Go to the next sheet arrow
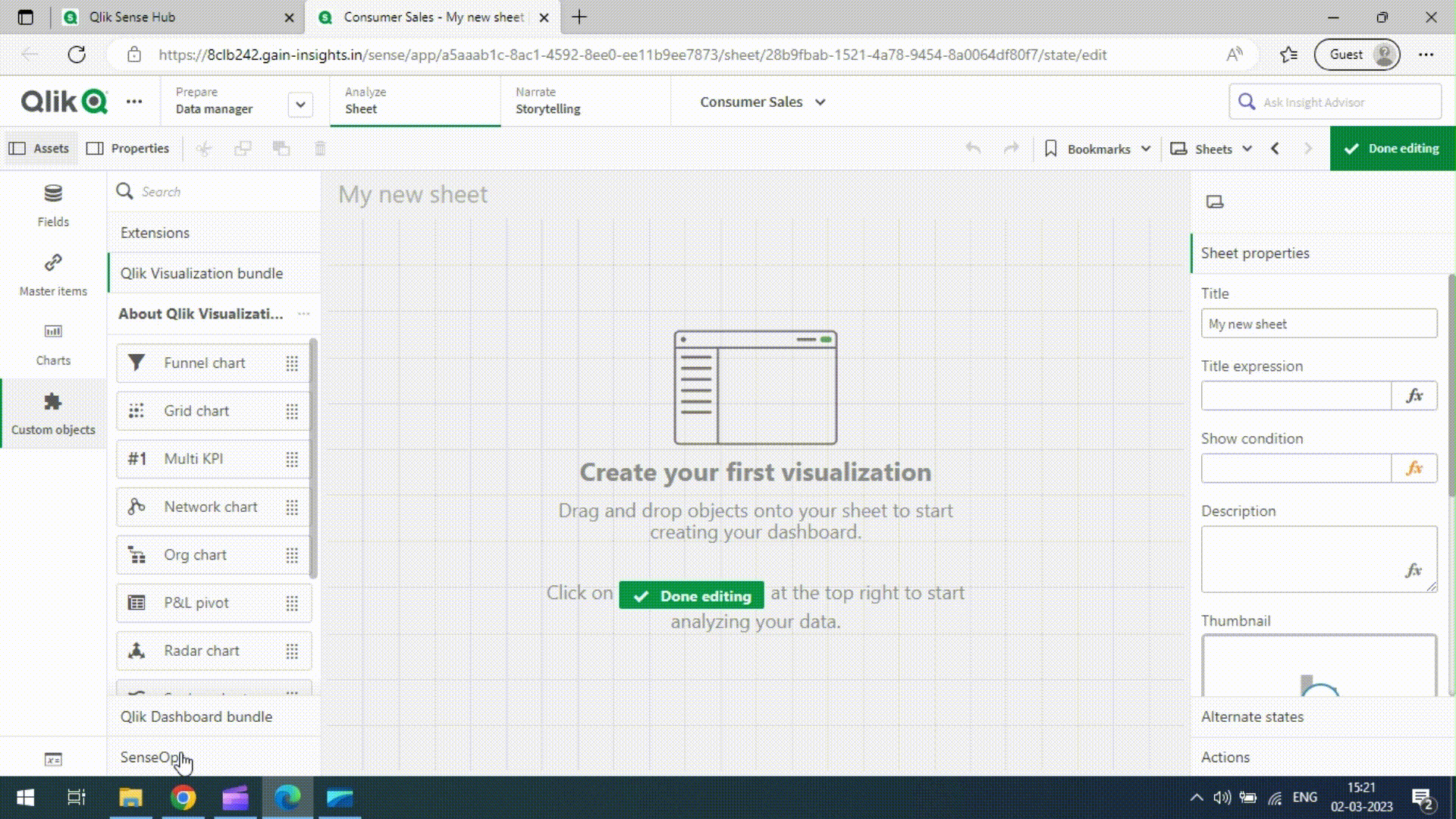 [x=1308, y=149]
